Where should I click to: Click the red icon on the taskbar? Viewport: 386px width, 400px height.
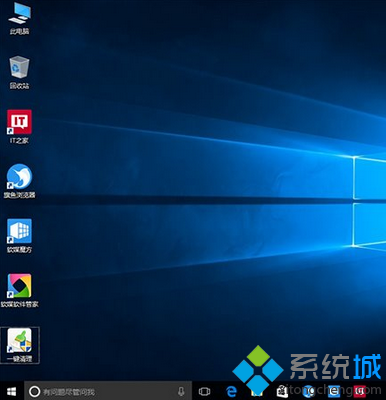coord(360,391)
